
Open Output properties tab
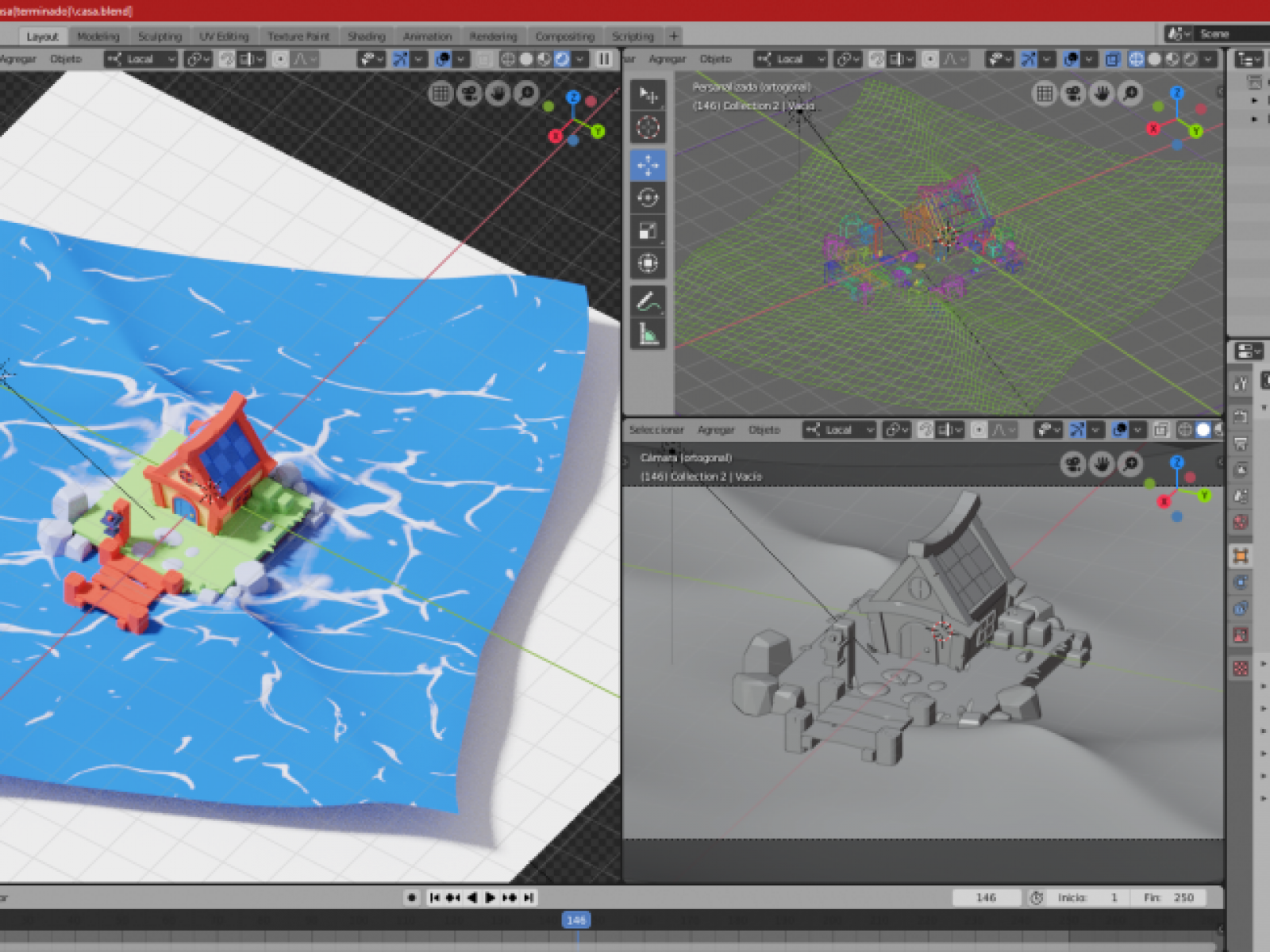(x=1241, y=443)
